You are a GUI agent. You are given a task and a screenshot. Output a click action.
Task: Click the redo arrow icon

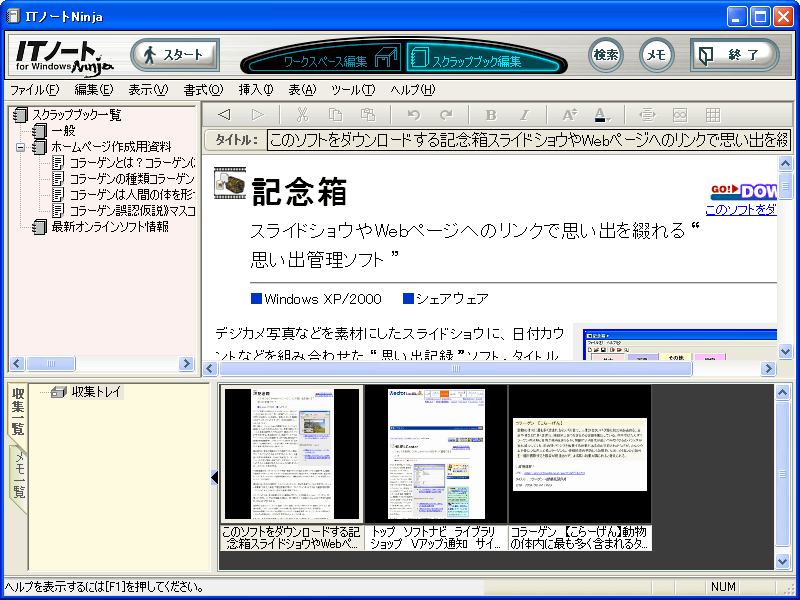click(x=446, y=115)
